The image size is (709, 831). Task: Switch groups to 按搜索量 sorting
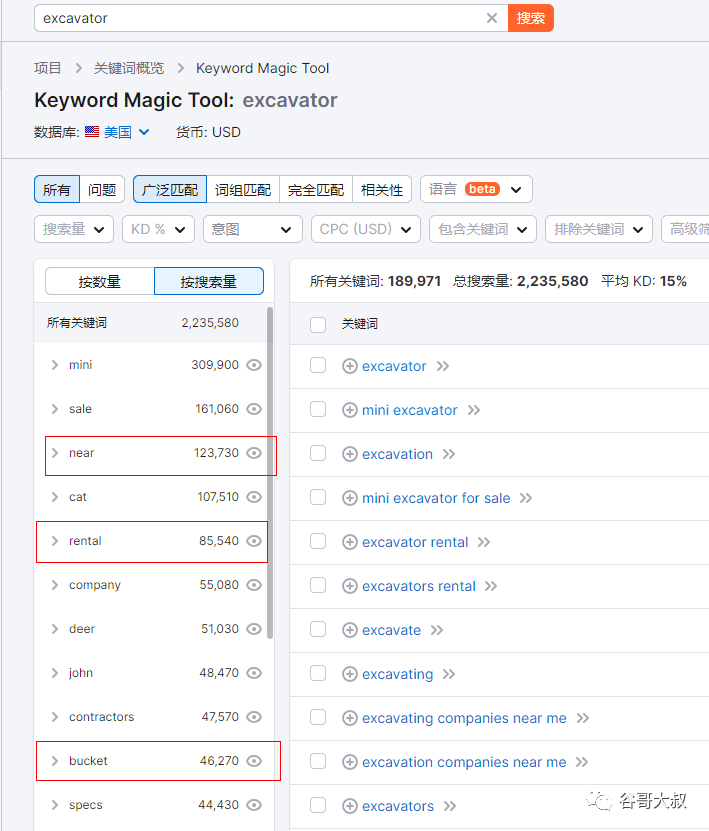point(209,281)
